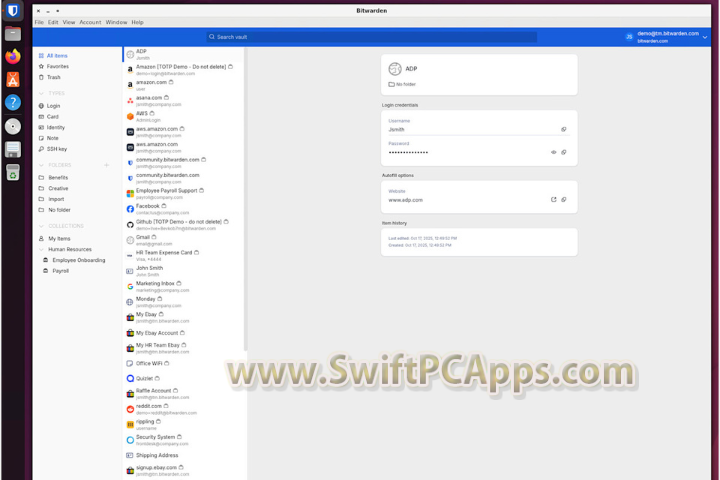Filter by Login type
The height and width of the screenshot is (480, 720).
tap(50, 106)
